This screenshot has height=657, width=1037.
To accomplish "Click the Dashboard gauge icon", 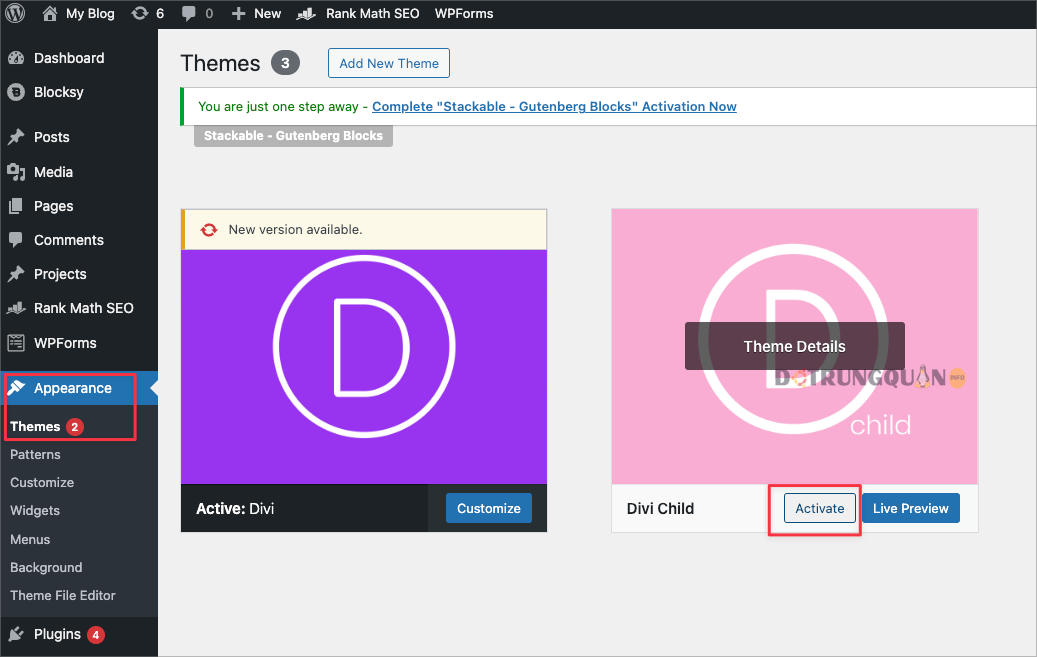I will (x=16, y=58).
